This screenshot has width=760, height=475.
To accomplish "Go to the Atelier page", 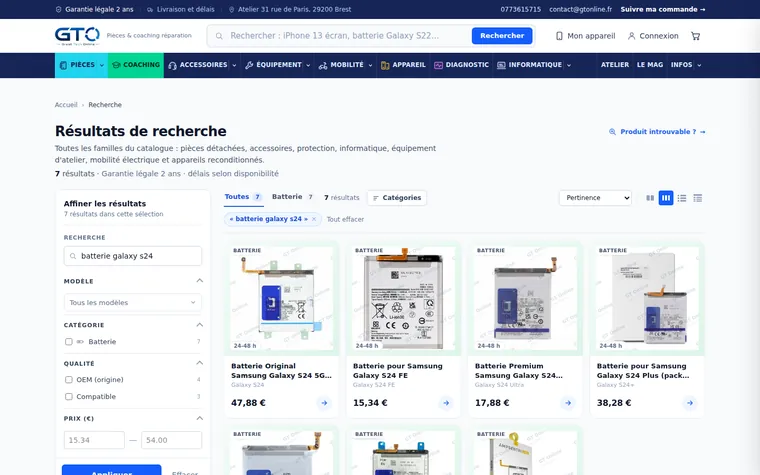I will [615, 65].
